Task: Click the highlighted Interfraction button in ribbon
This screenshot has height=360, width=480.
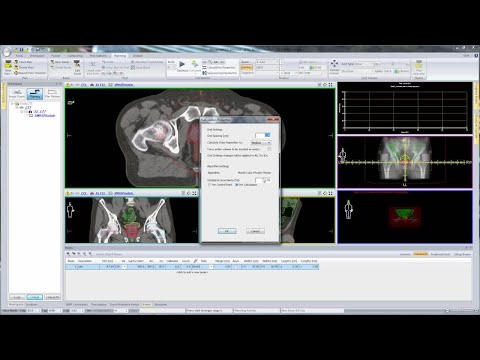Action: tap(247, 67)
